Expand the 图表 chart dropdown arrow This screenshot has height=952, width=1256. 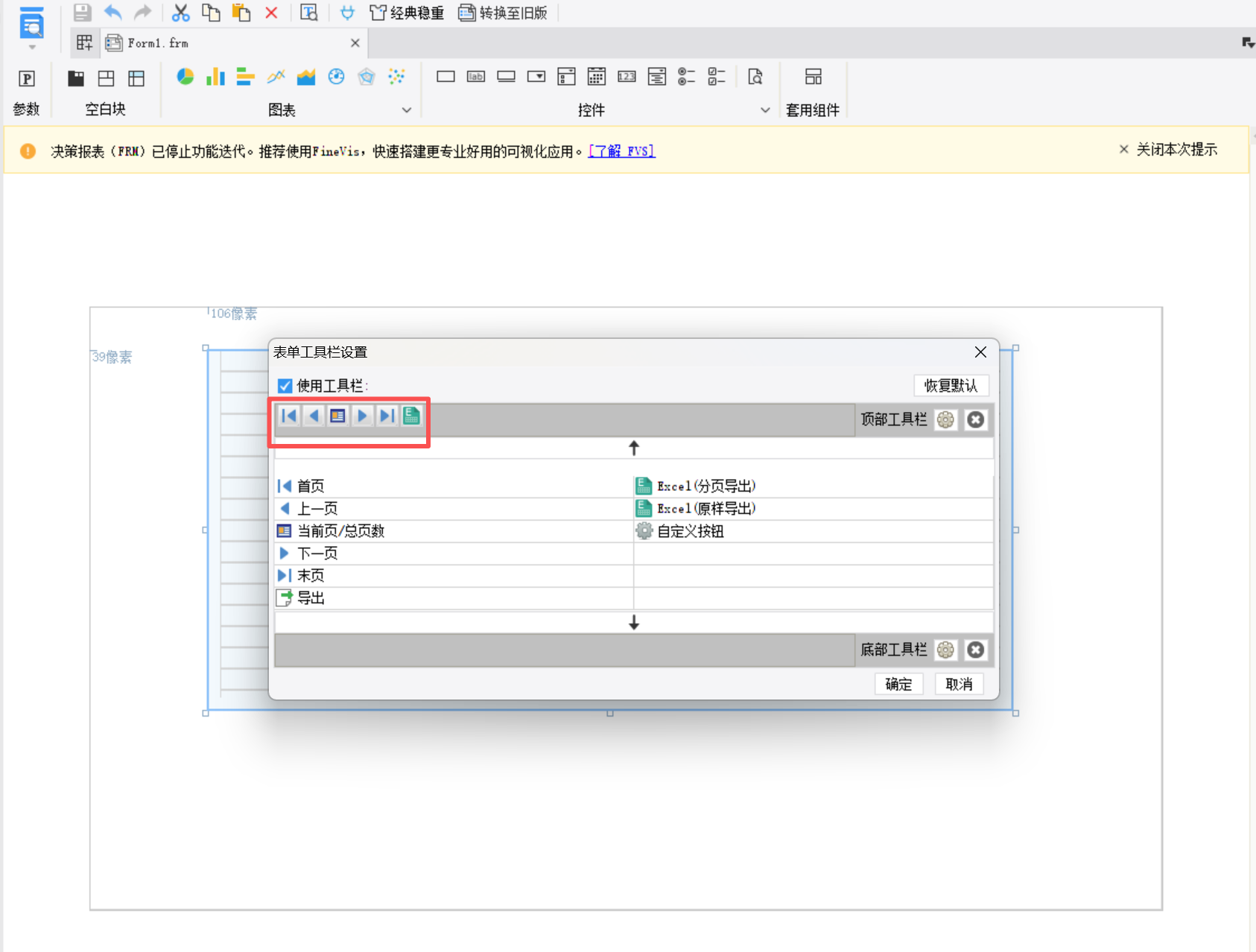click(x=407, y=110)
